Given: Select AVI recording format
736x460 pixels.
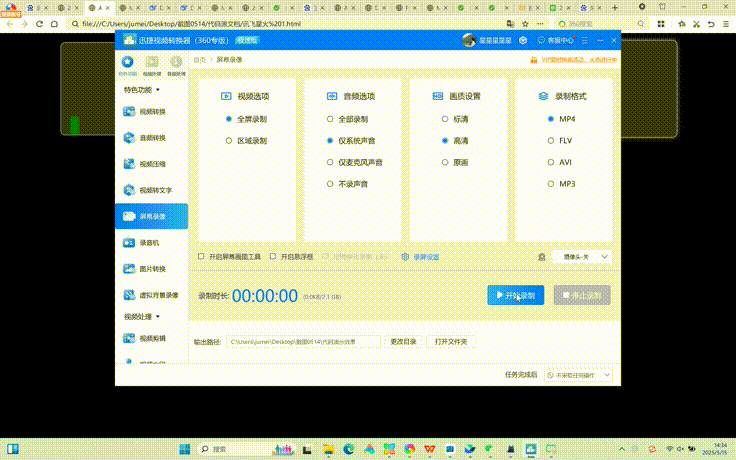Looking at the screenshot, I should click(560, 162).
